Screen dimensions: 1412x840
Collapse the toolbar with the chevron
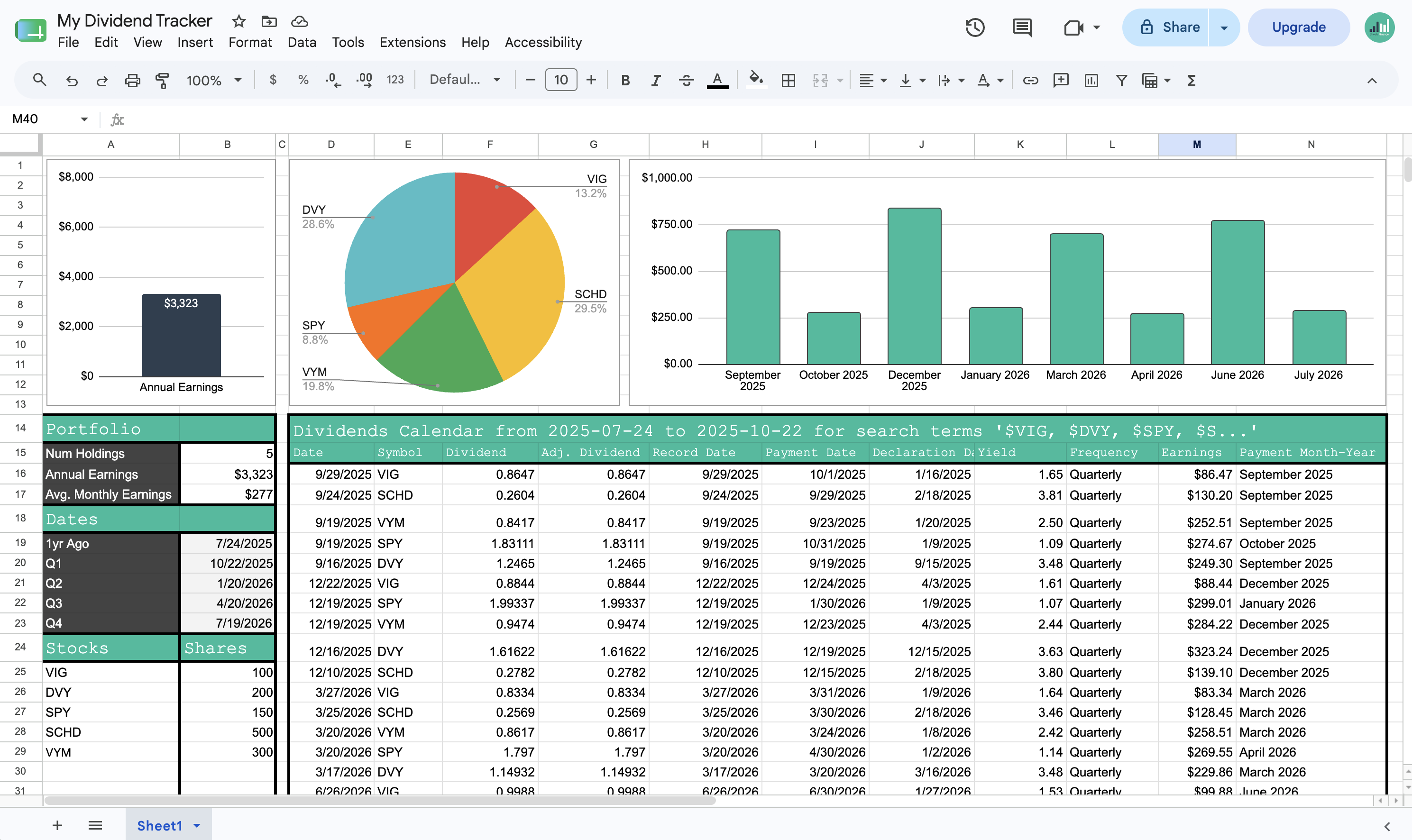[1372, 81]
